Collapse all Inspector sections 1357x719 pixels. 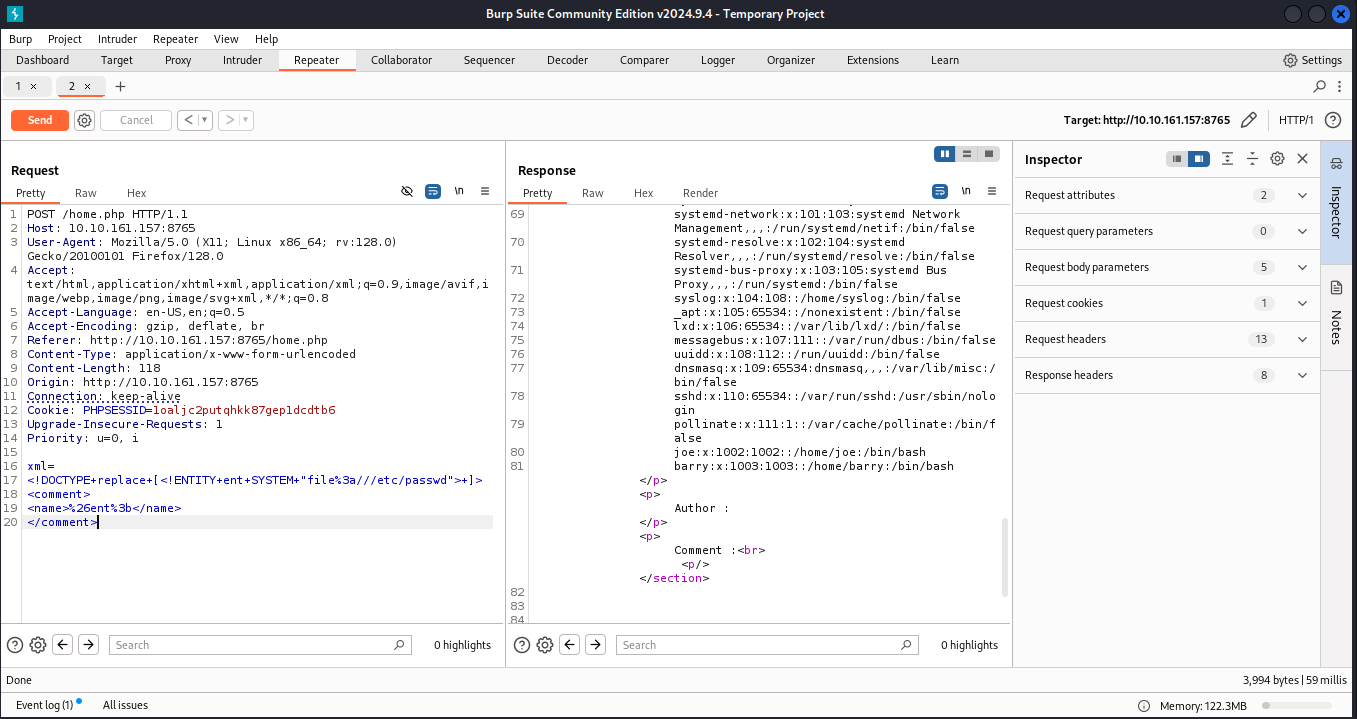pyautogui.click(x=1252, y=159)
